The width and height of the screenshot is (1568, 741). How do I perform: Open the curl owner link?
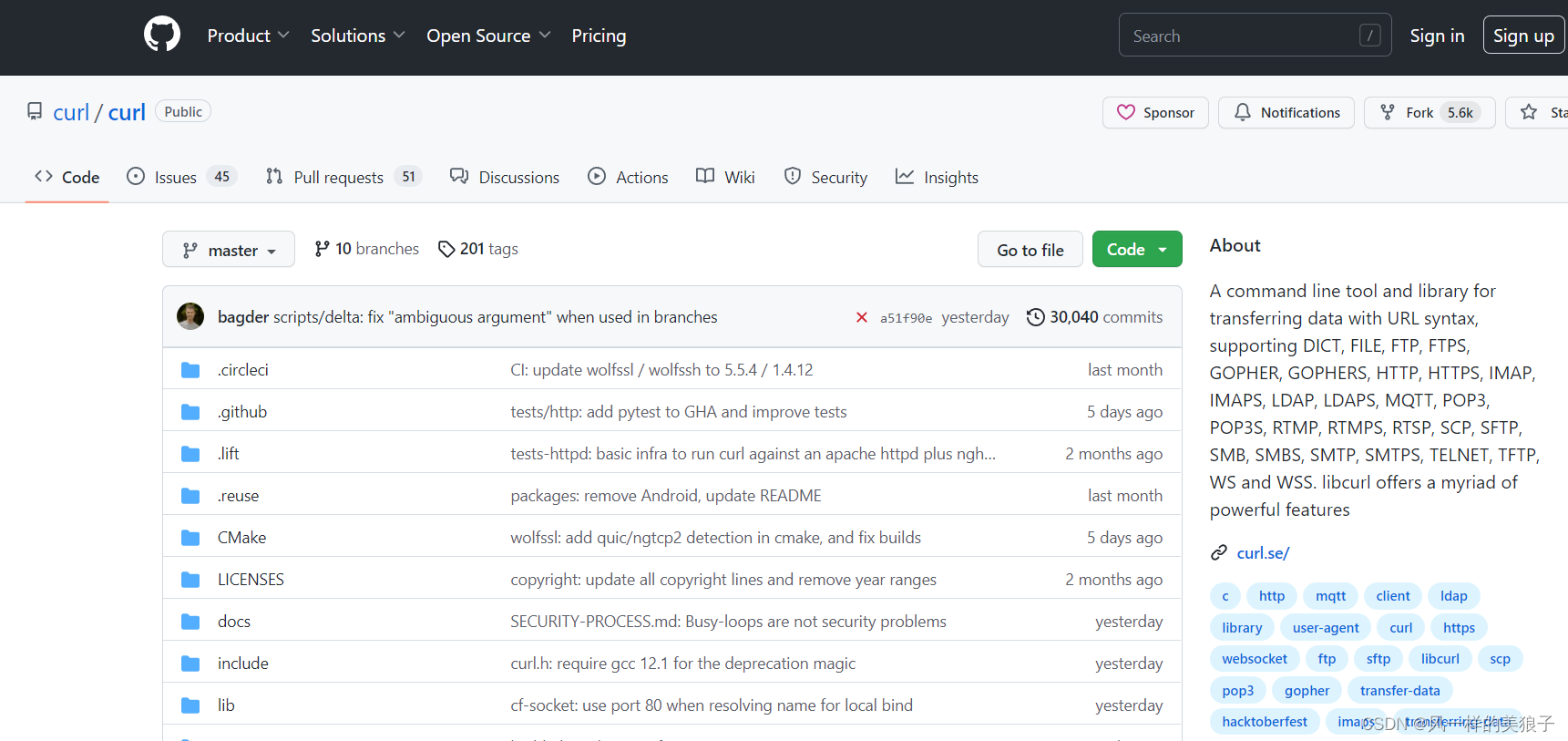click(x=71, y=112)
